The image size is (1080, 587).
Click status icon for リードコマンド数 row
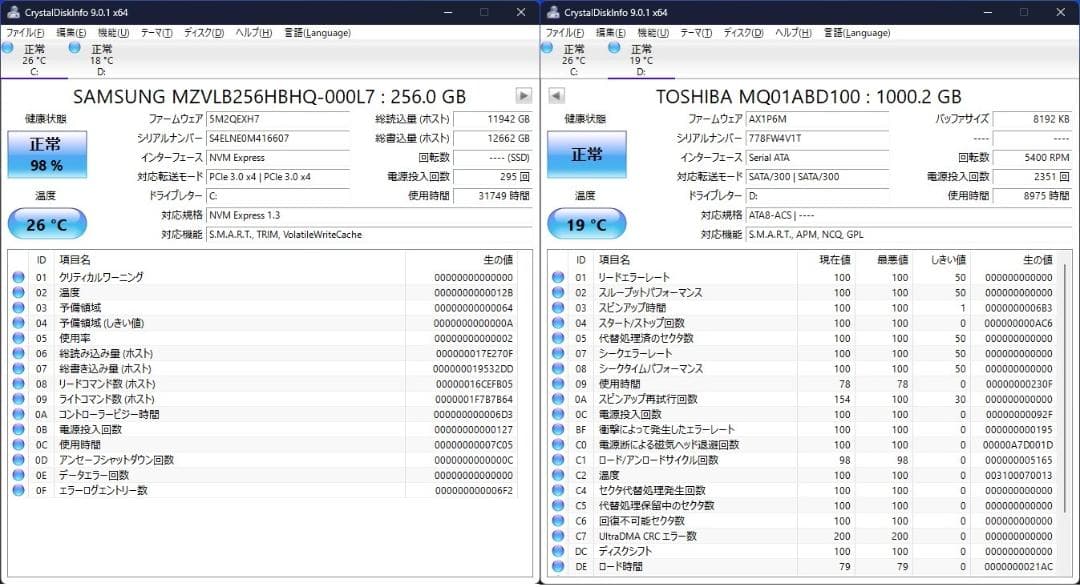(x=19, y=383)
